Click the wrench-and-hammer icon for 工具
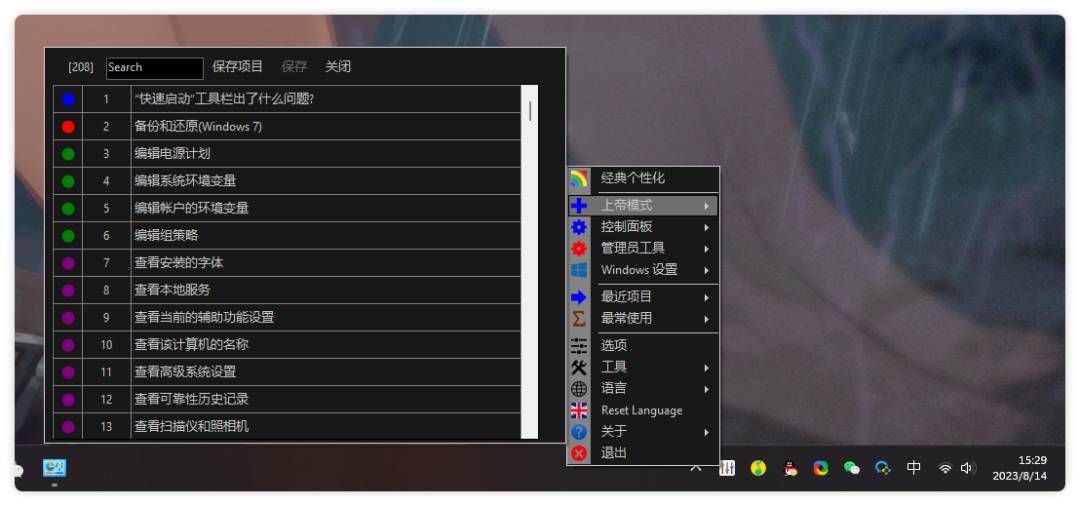Image resolution: width=1080 pixels, height=506 pixels. tap(579, 368)
